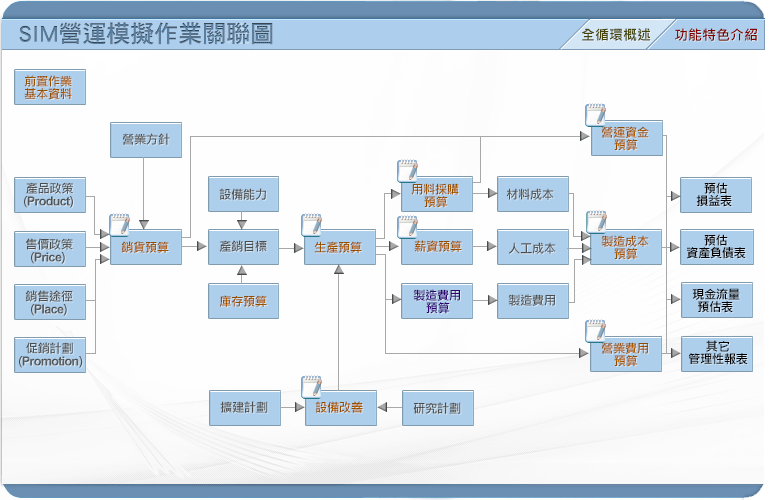Screen dimensions: 769x500
Task: Switch to 全循環概述 tab
Action: (616, 35)
